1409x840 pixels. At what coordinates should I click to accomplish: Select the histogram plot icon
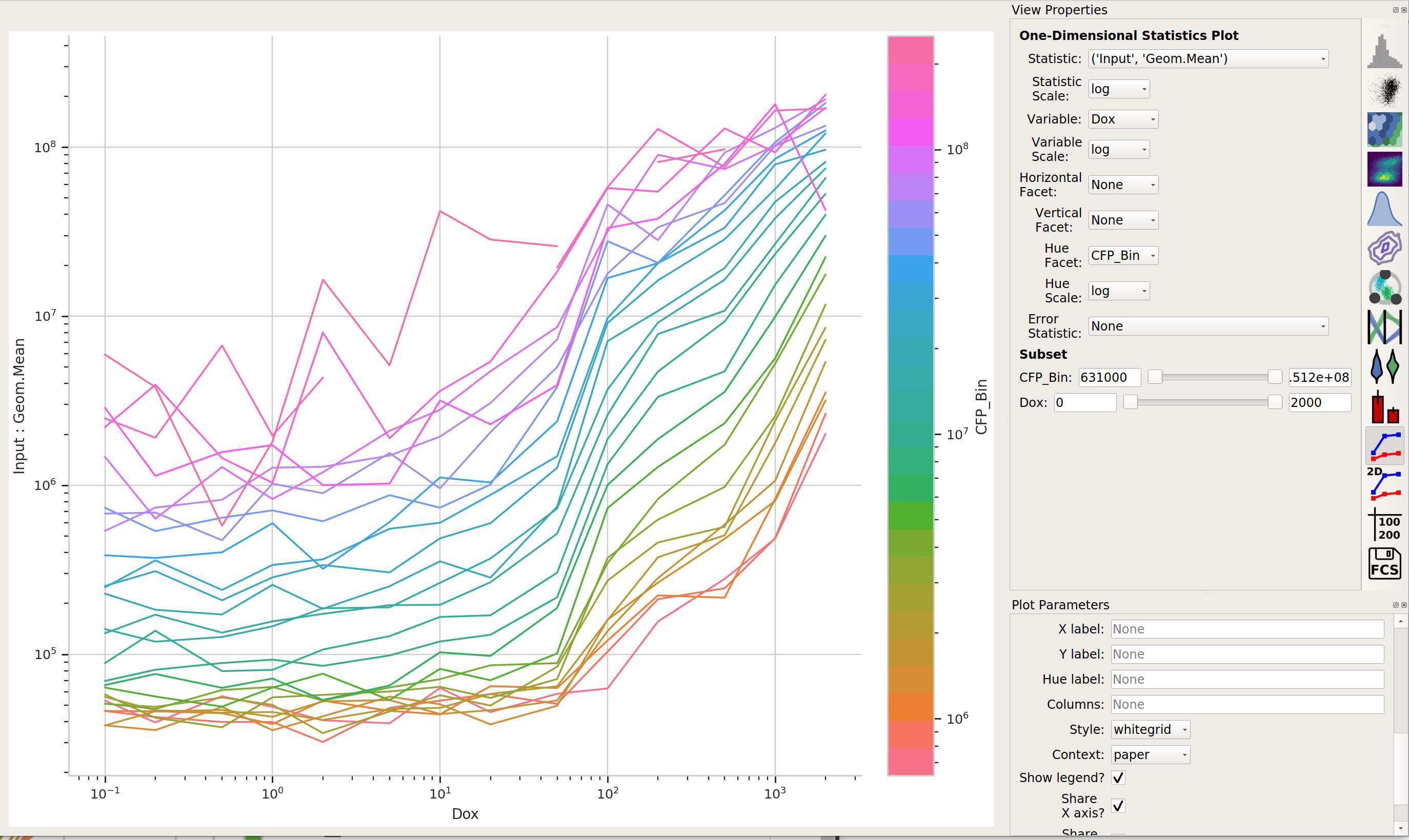tap(1384, 52)
